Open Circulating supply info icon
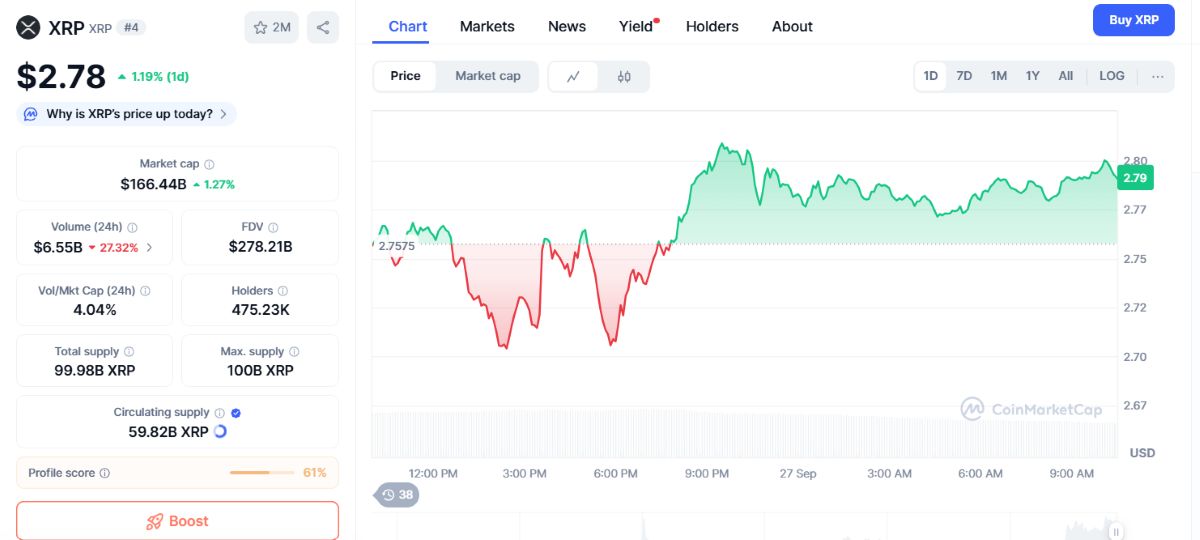This screenshot has height=540, width=1200. pyautogui.click(x=219, y=412)
